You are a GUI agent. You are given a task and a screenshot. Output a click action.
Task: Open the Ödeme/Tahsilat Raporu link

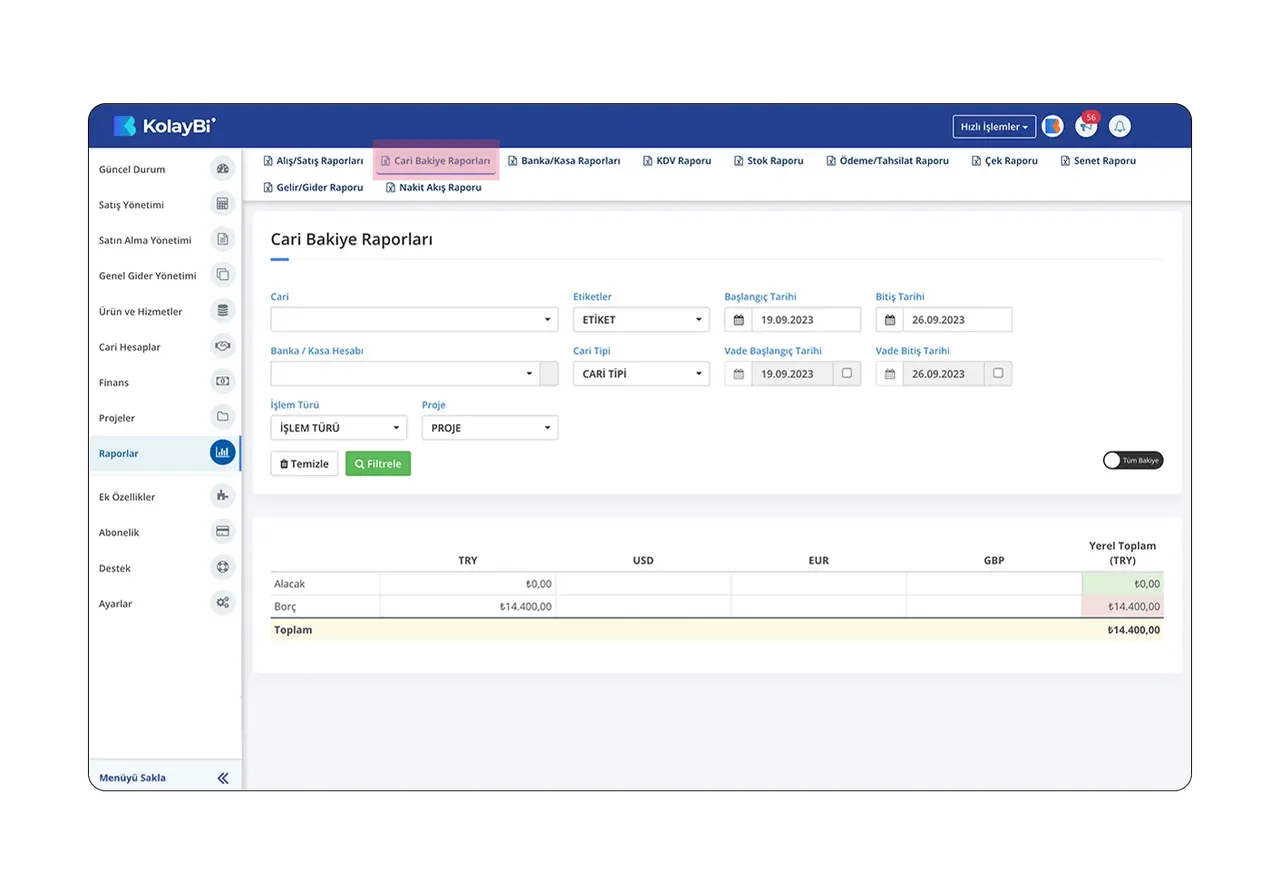coord(887,161)
